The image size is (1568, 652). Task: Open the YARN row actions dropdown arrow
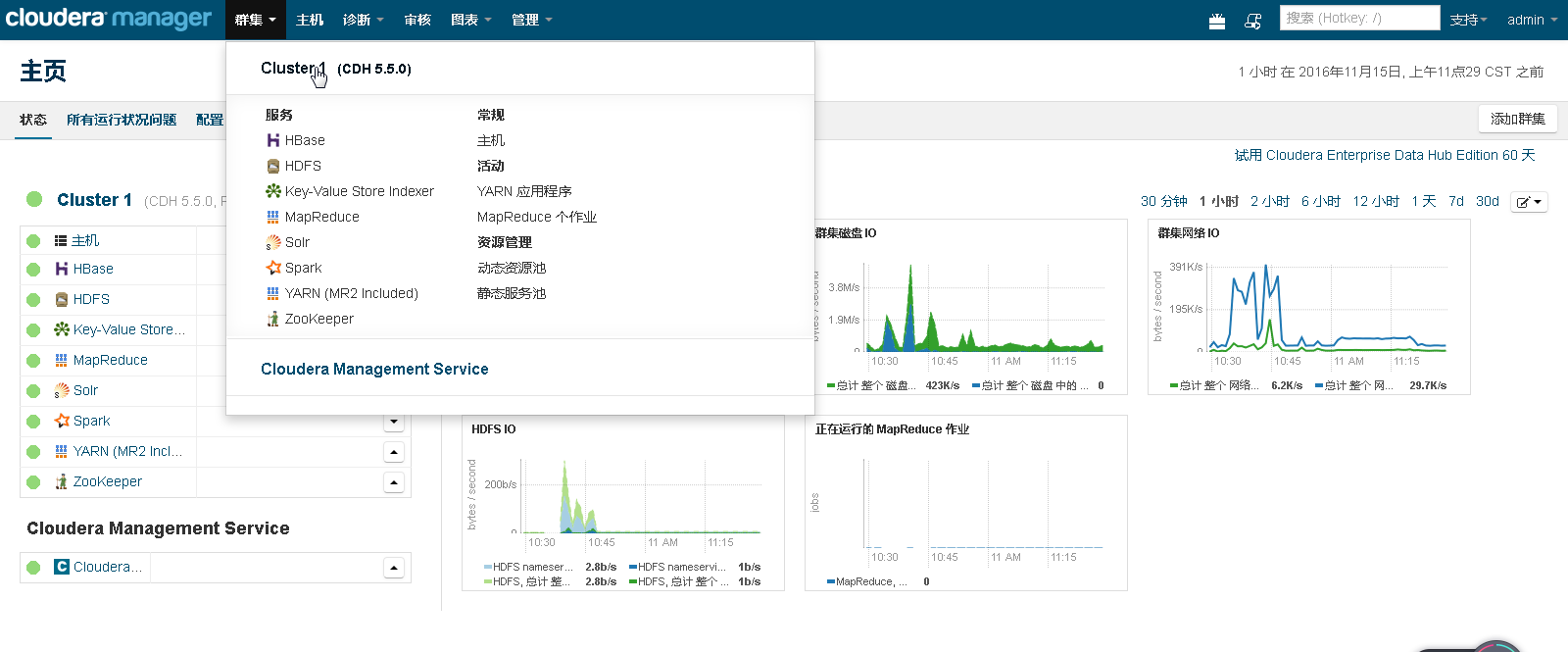point(394,452)
